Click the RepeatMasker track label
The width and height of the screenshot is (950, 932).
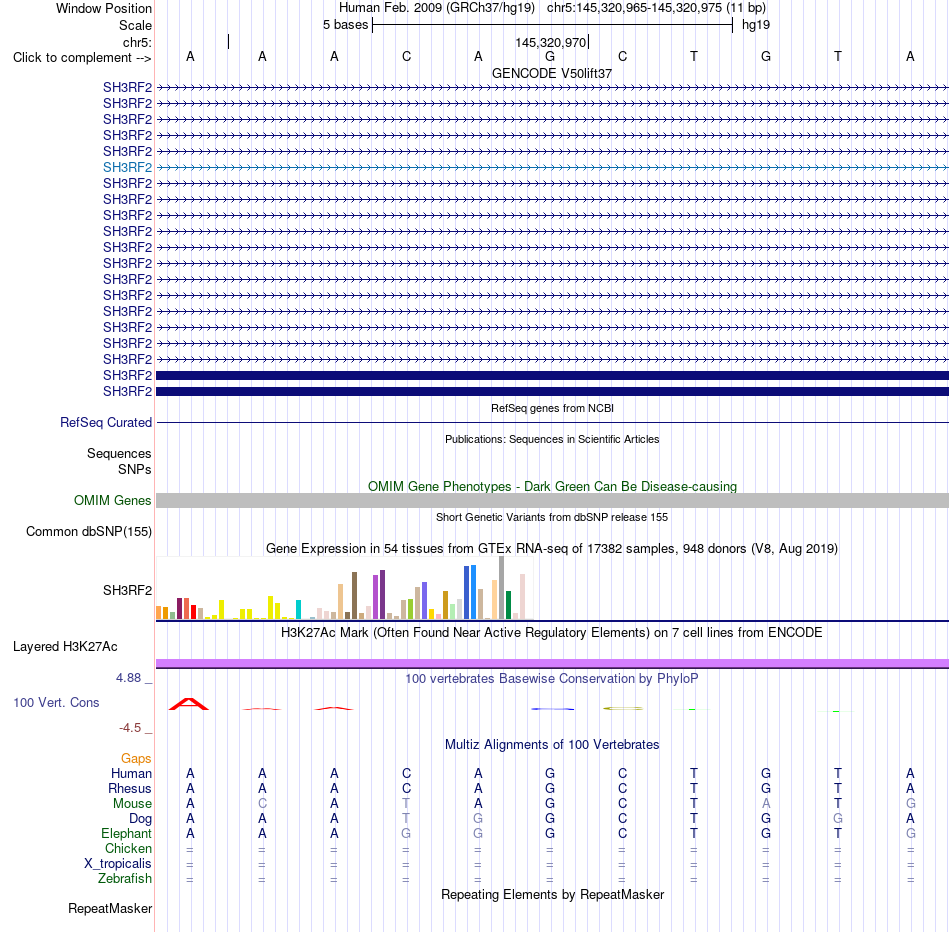pos(110,909)
